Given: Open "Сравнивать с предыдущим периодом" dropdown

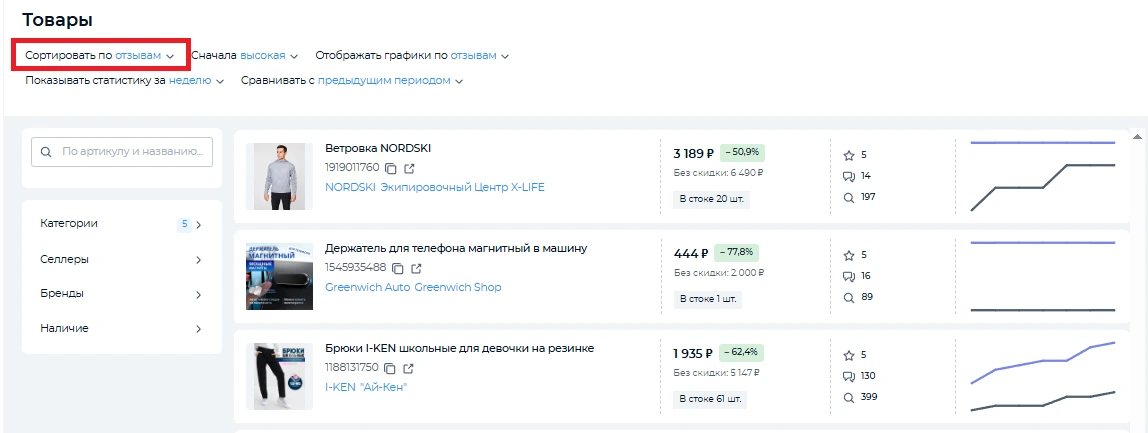Looking at the screenshot, I should click(x=351, y=81).
